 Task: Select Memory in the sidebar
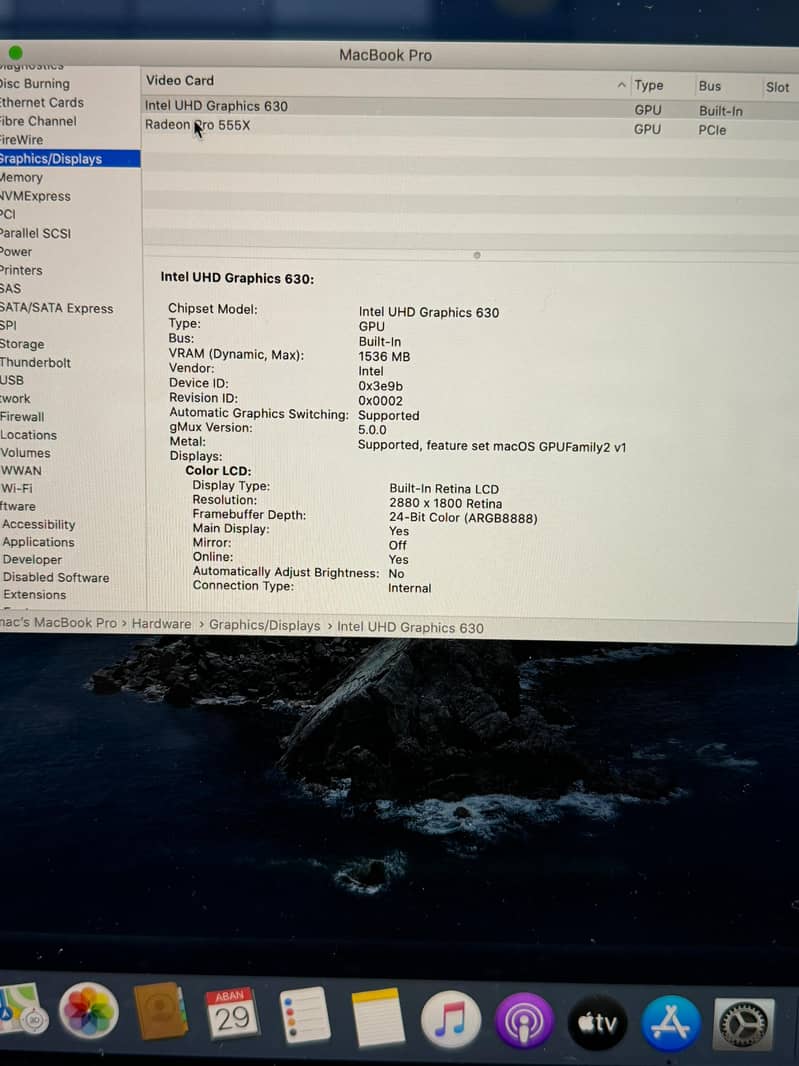point(22,177)
